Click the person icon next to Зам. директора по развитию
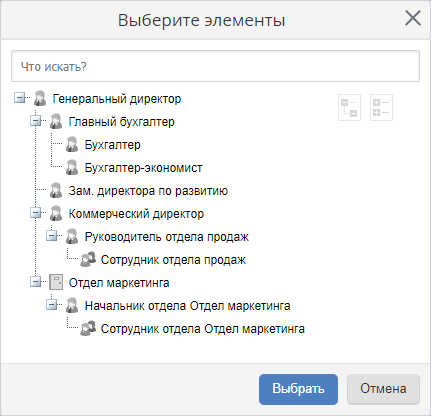 pos(56,190)
